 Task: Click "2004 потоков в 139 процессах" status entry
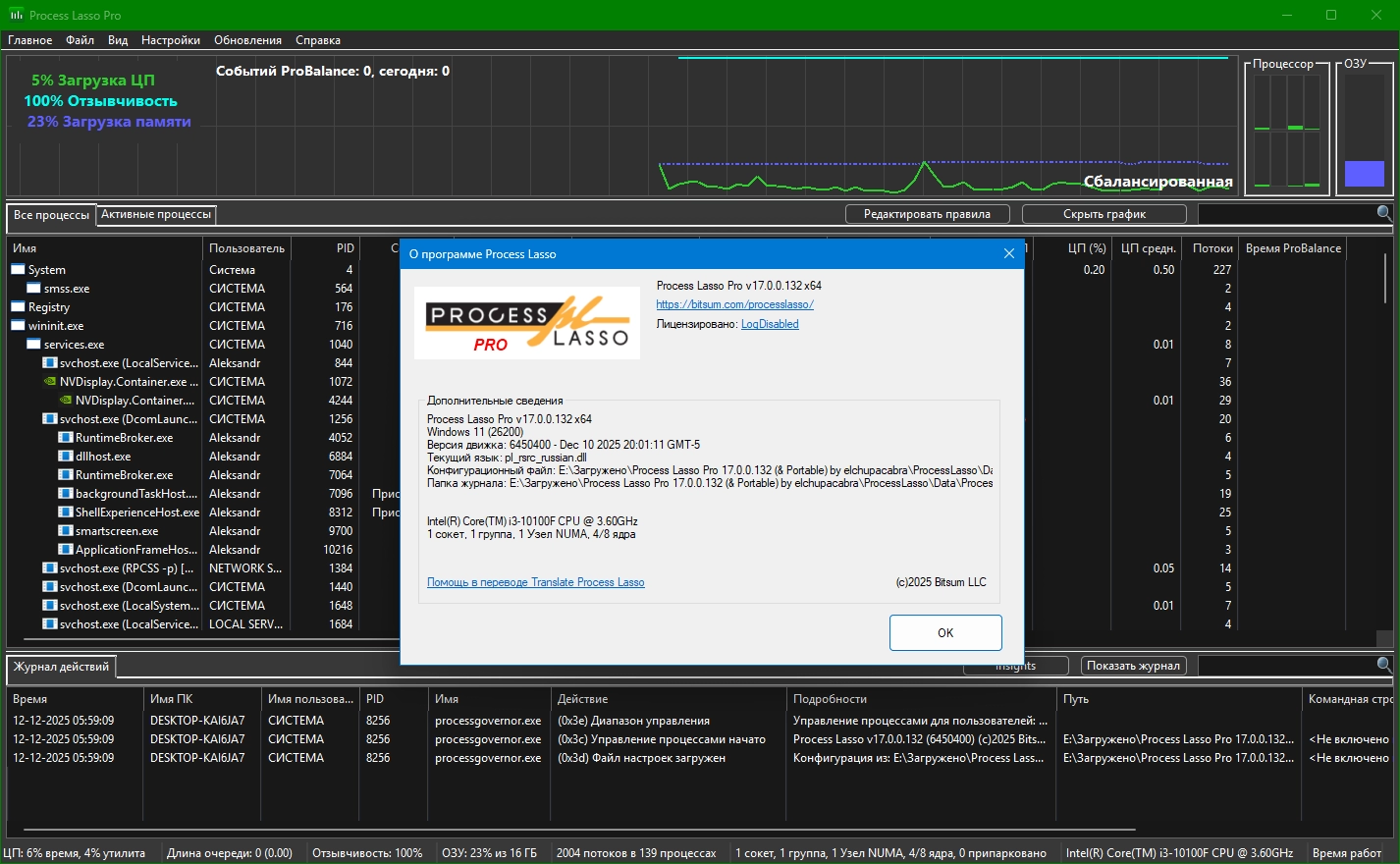click(x=636, y=853)
